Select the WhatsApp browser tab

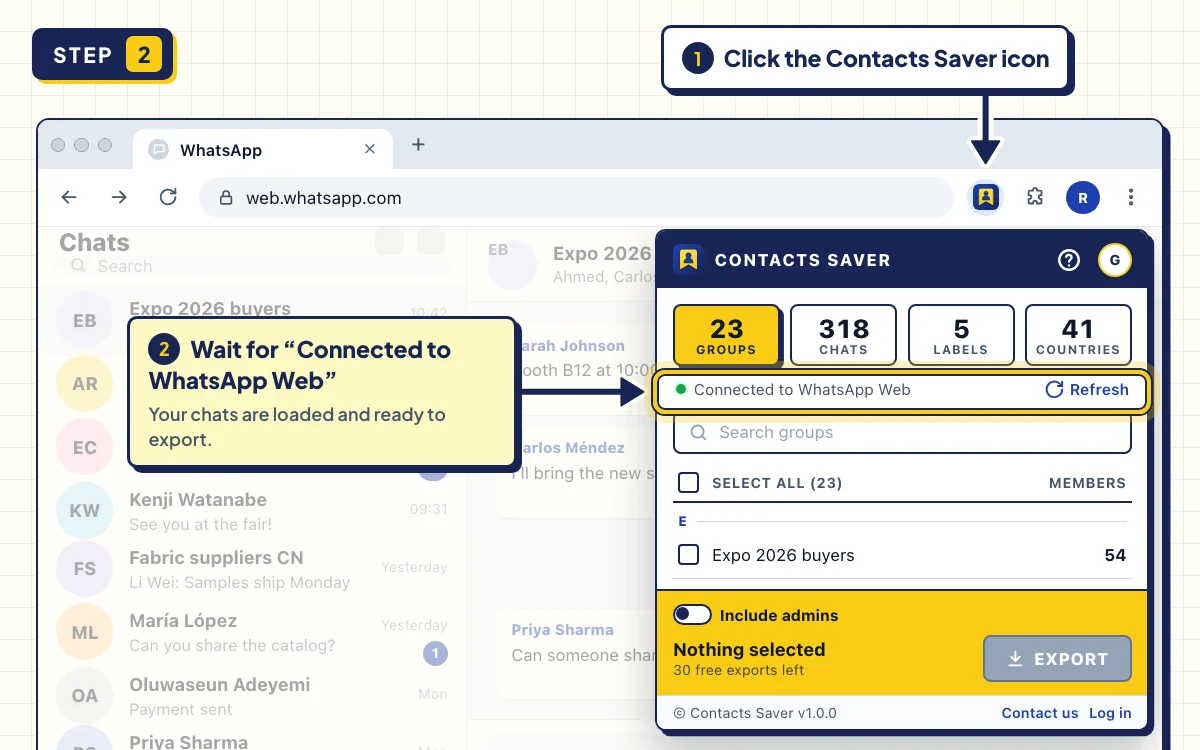(263, 150)
